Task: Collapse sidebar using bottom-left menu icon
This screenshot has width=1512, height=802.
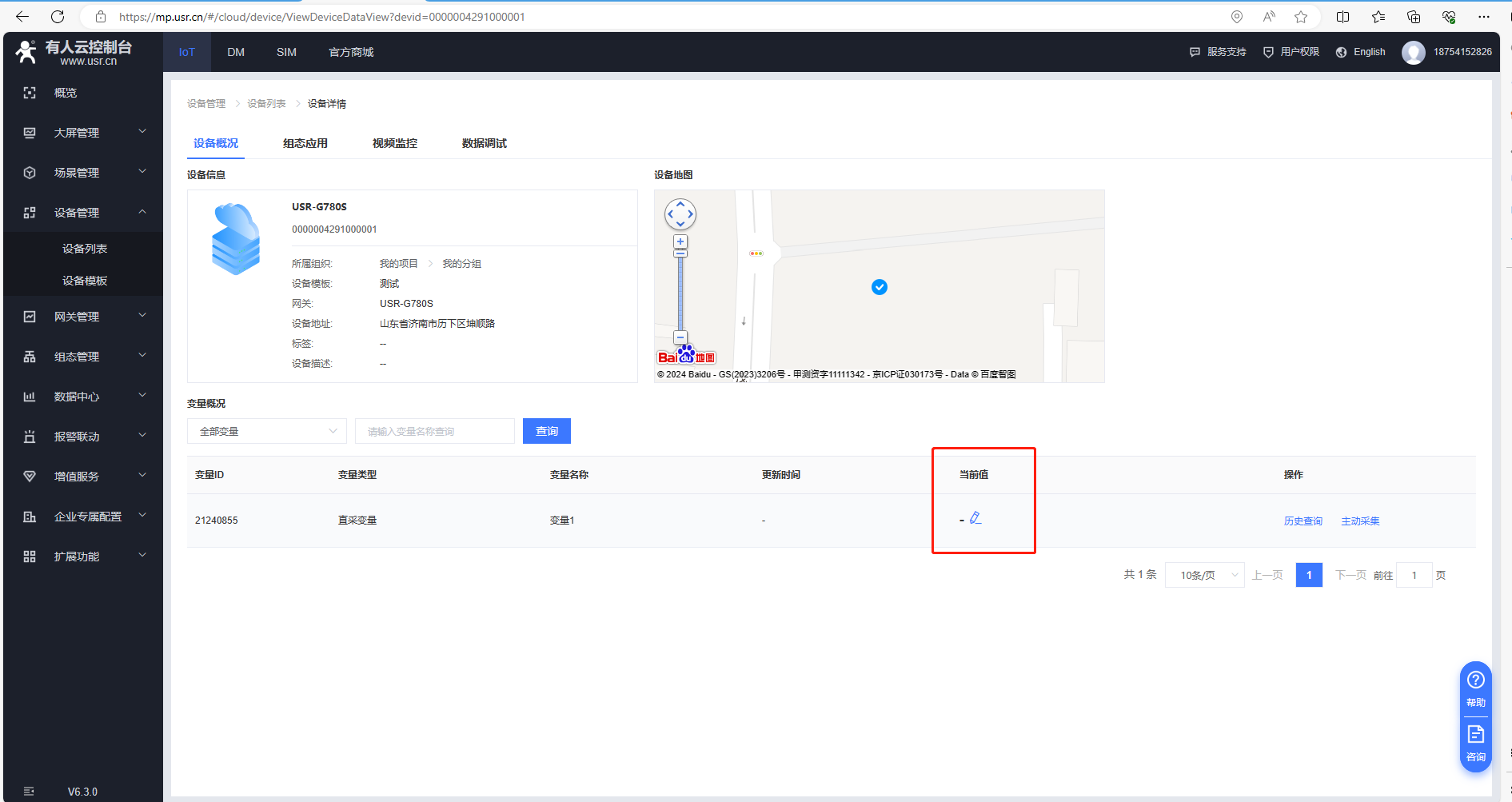Action: click(x=30, y=791)
